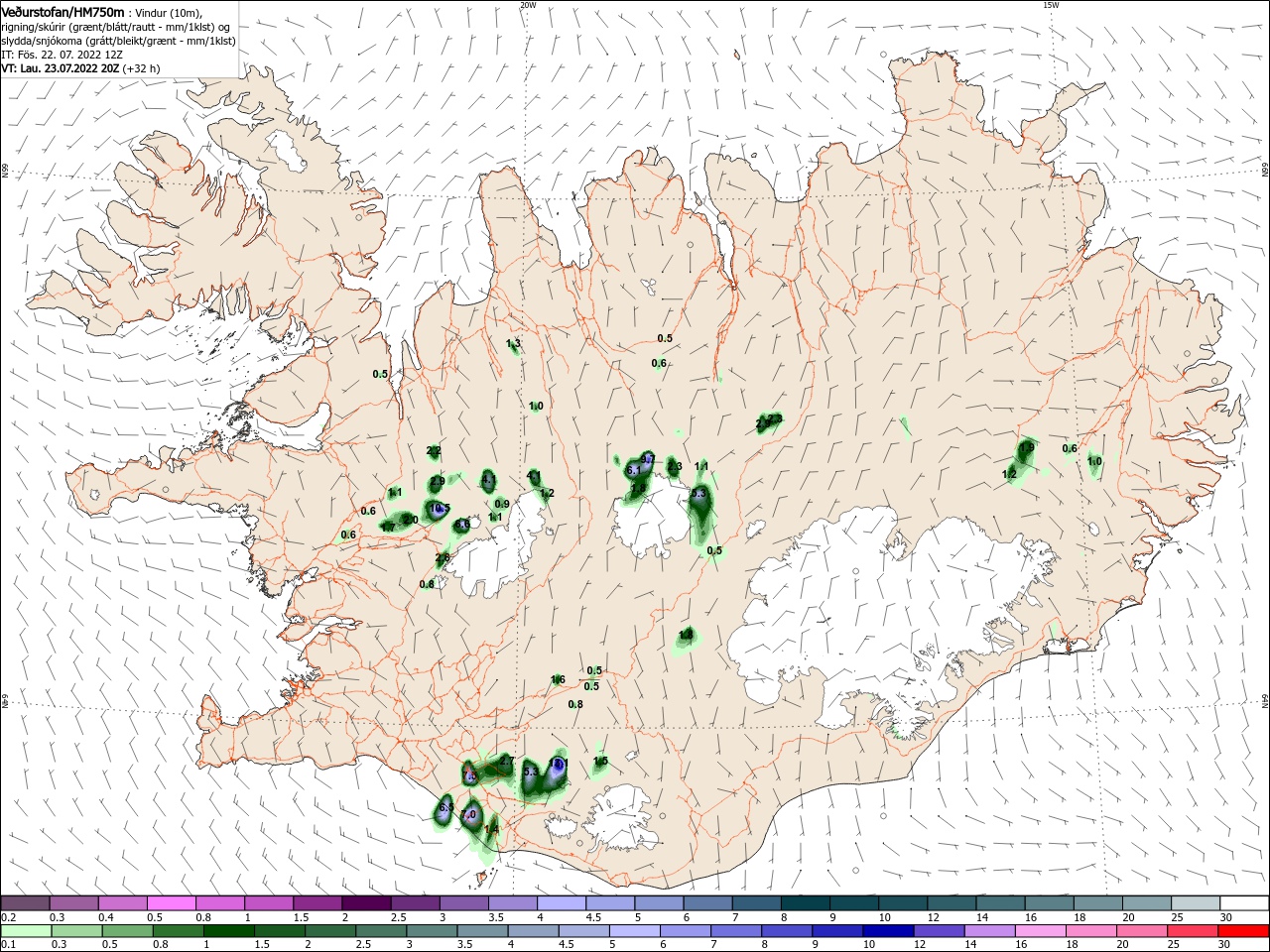Click the 6.6 precipitation value label
The image size is (1270, 952).
tap(462, 525)
